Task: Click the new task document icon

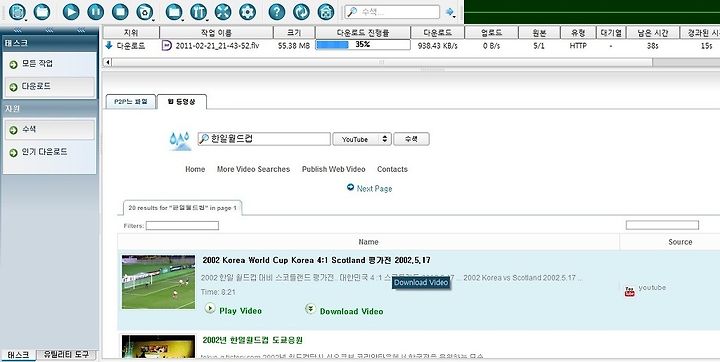Action: 17,11
